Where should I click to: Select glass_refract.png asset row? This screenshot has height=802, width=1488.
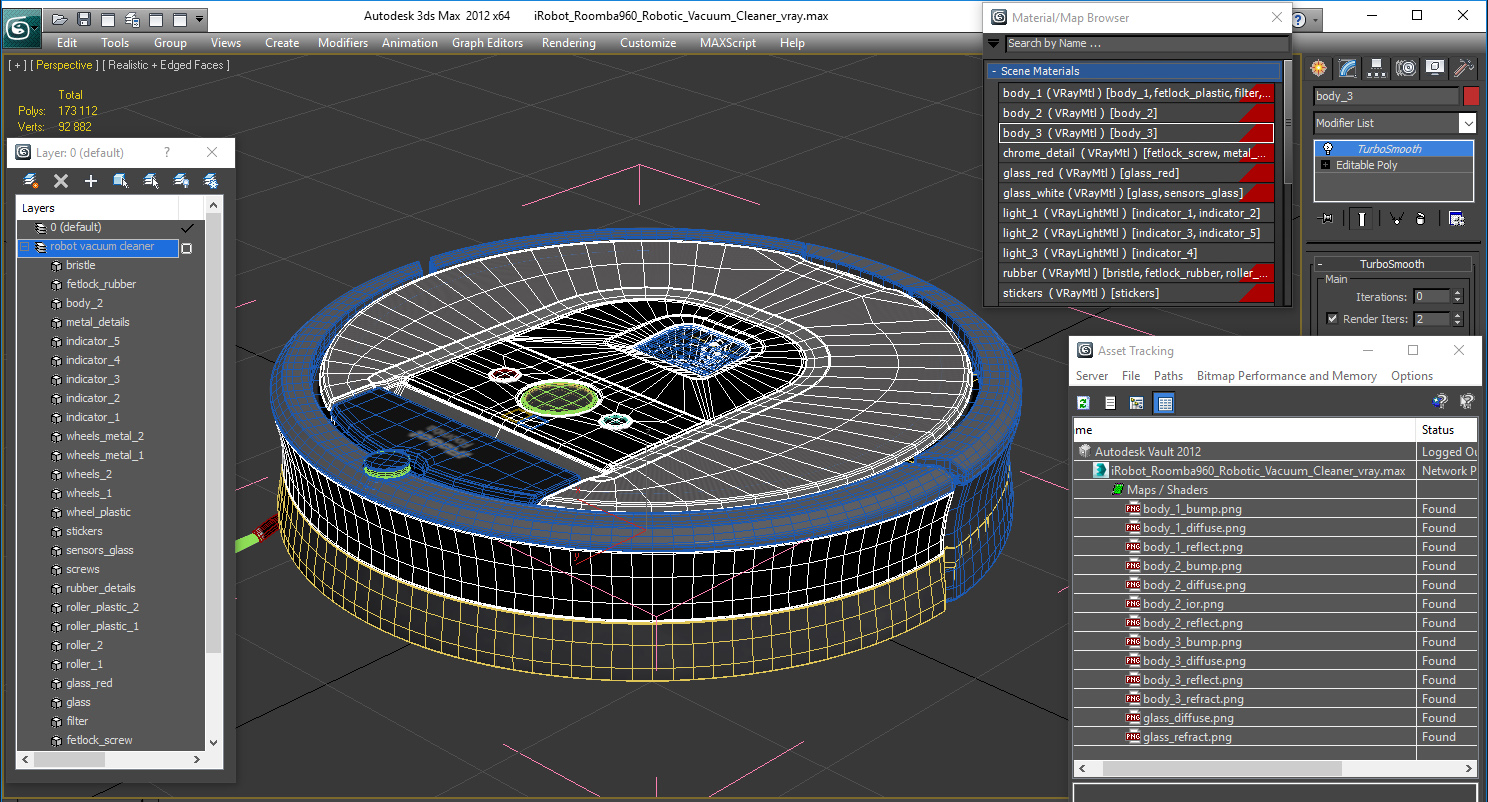tap(1187, 737)
